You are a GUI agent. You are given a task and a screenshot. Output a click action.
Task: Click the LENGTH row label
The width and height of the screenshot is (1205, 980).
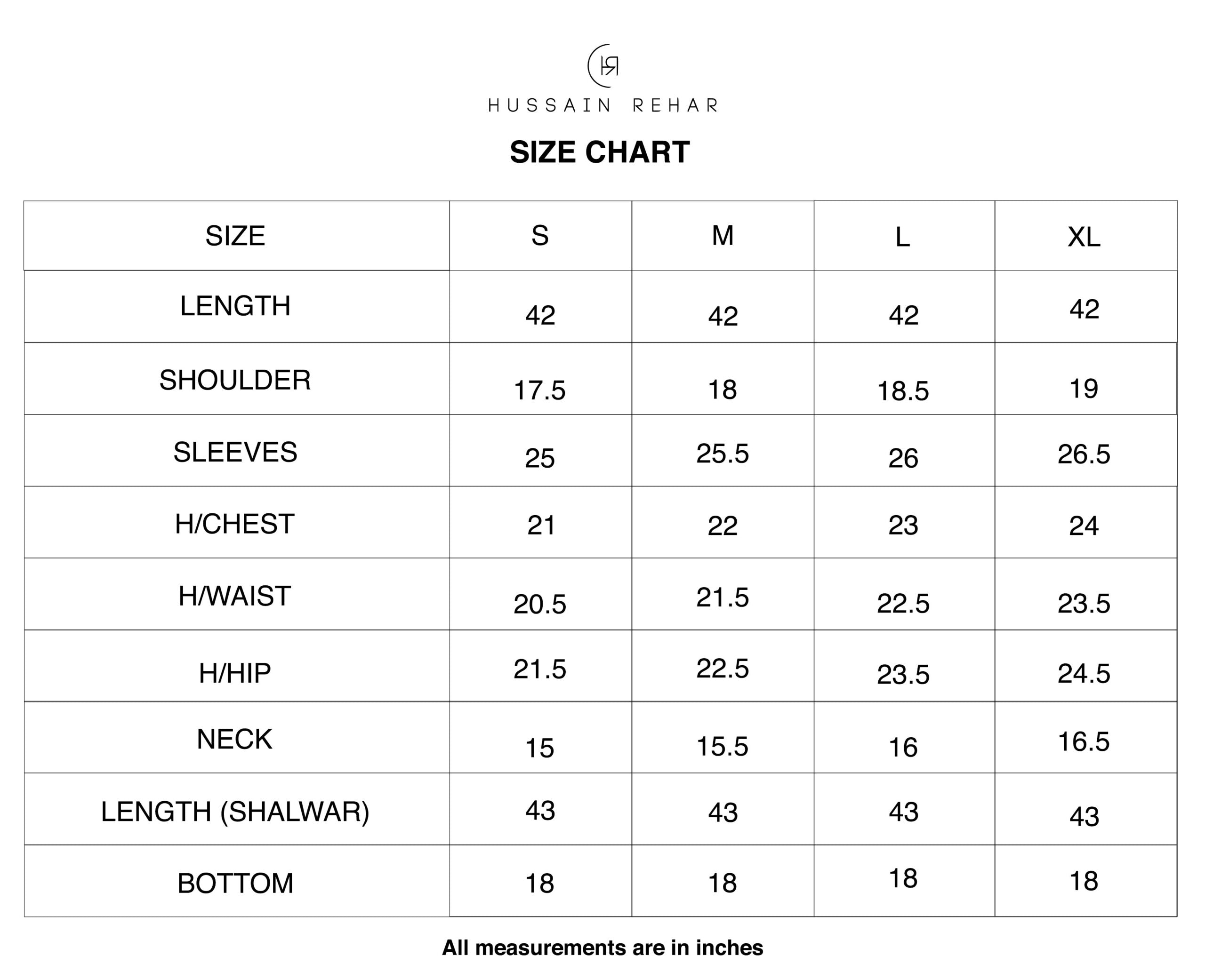235,306
